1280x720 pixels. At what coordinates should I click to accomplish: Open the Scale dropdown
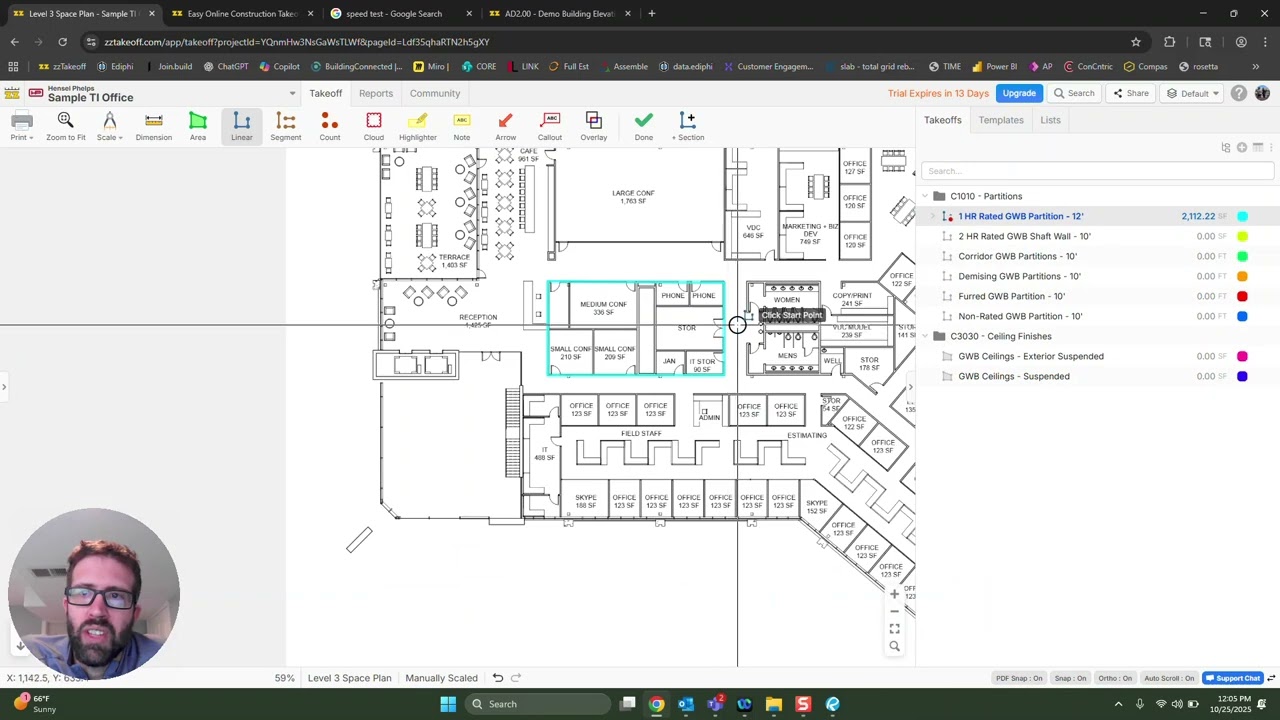click(x=110, y=126)
